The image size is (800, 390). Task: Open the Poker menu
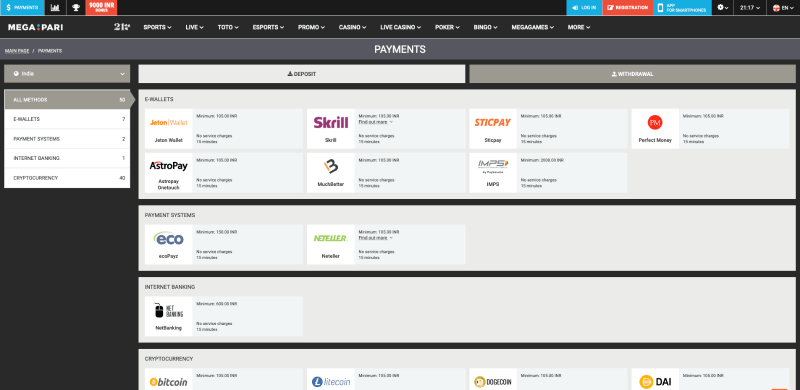click(447, 28)
